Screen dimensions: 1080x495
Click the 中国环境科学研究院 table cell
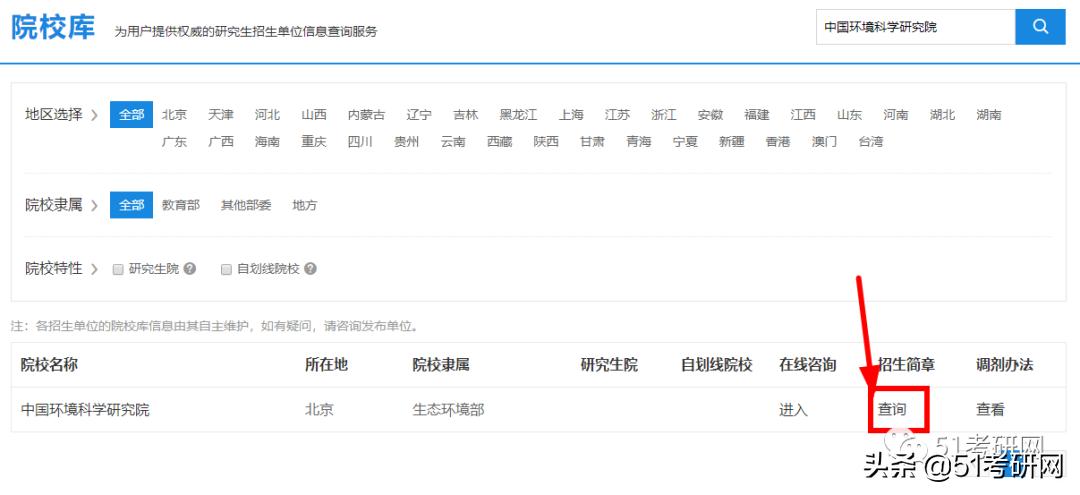(x=85, y=410)
